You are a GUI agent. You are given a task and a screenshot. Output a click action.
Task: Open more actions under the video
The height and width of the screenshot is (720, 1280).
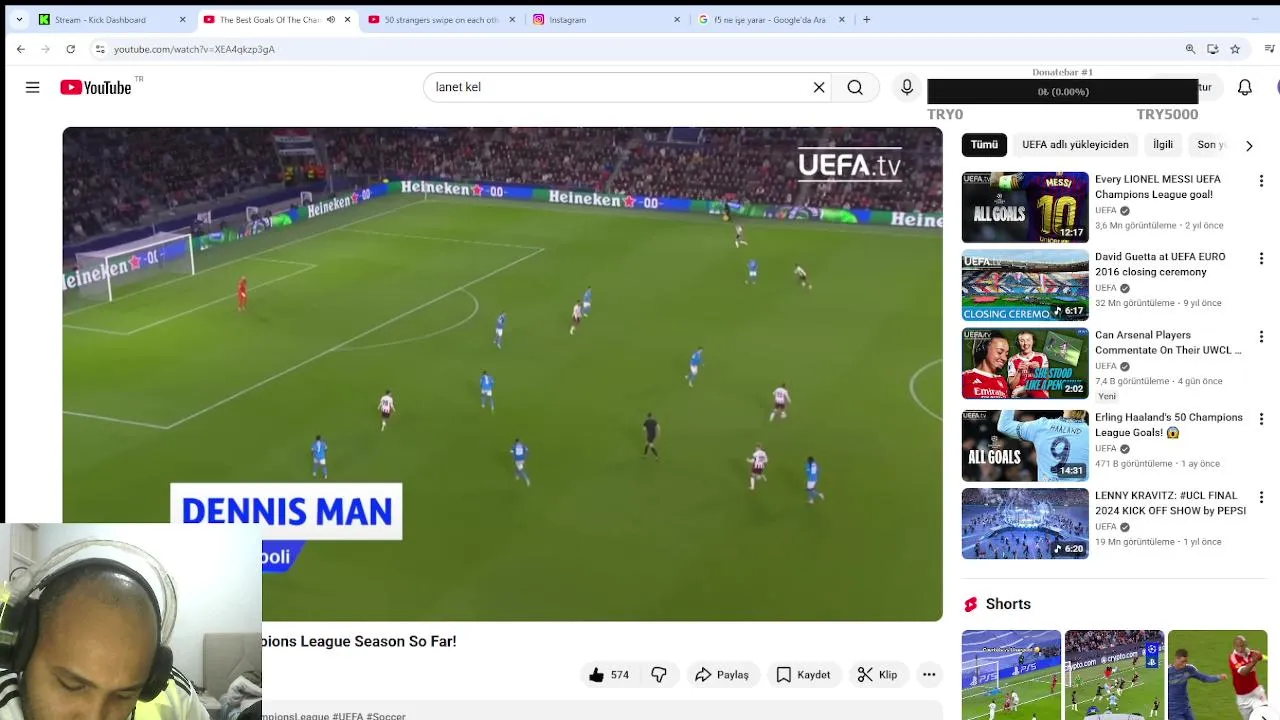tap(929, 675)
